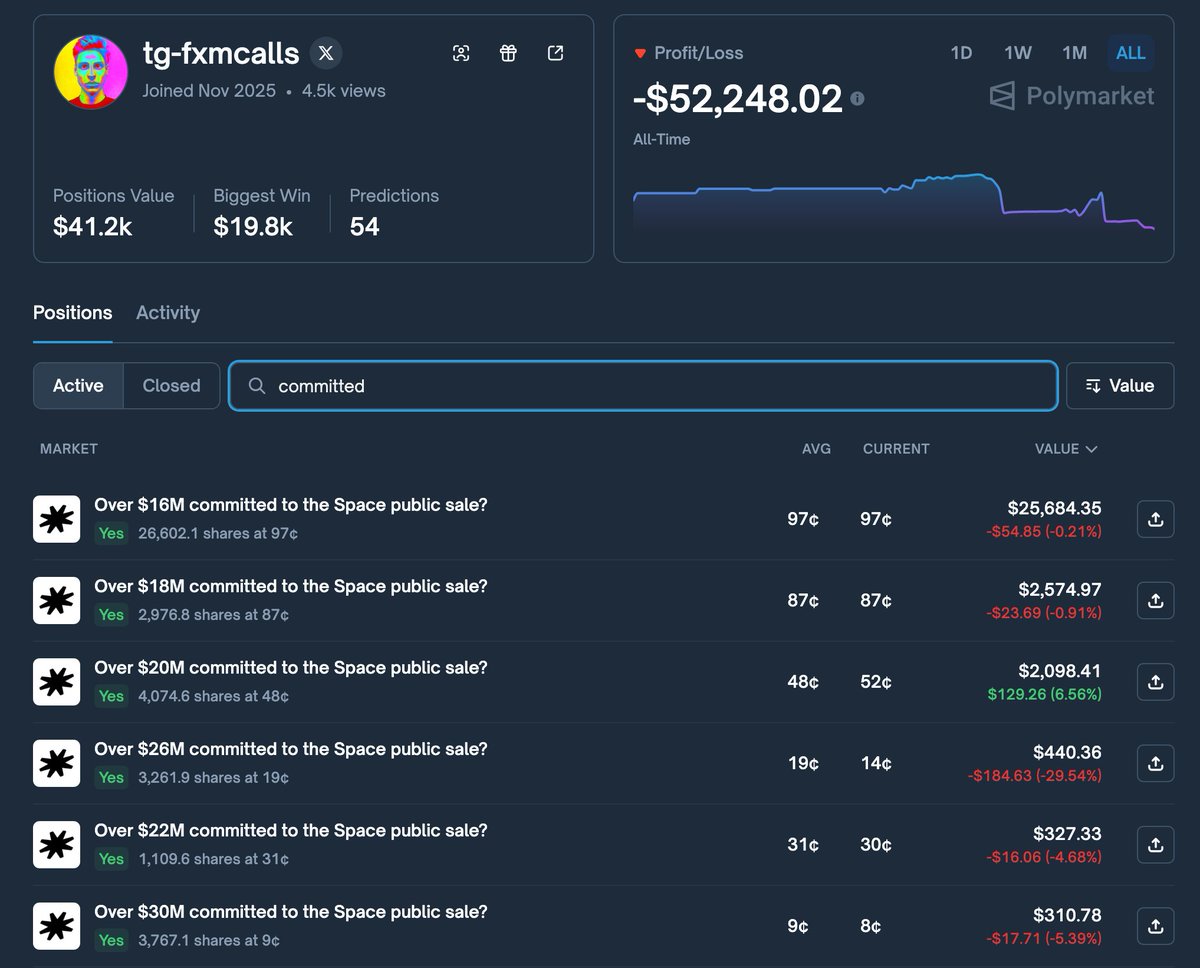Share the Over $16M position

1155,519
